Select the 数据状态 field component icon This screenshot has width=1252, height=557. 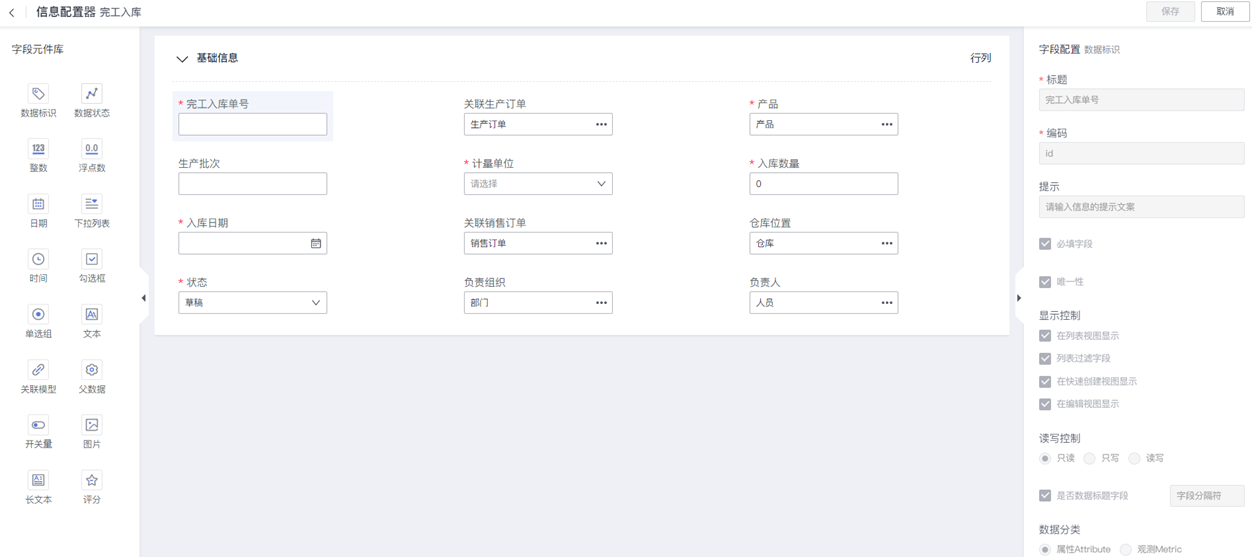pyautogui.click(x=92, y=94)
